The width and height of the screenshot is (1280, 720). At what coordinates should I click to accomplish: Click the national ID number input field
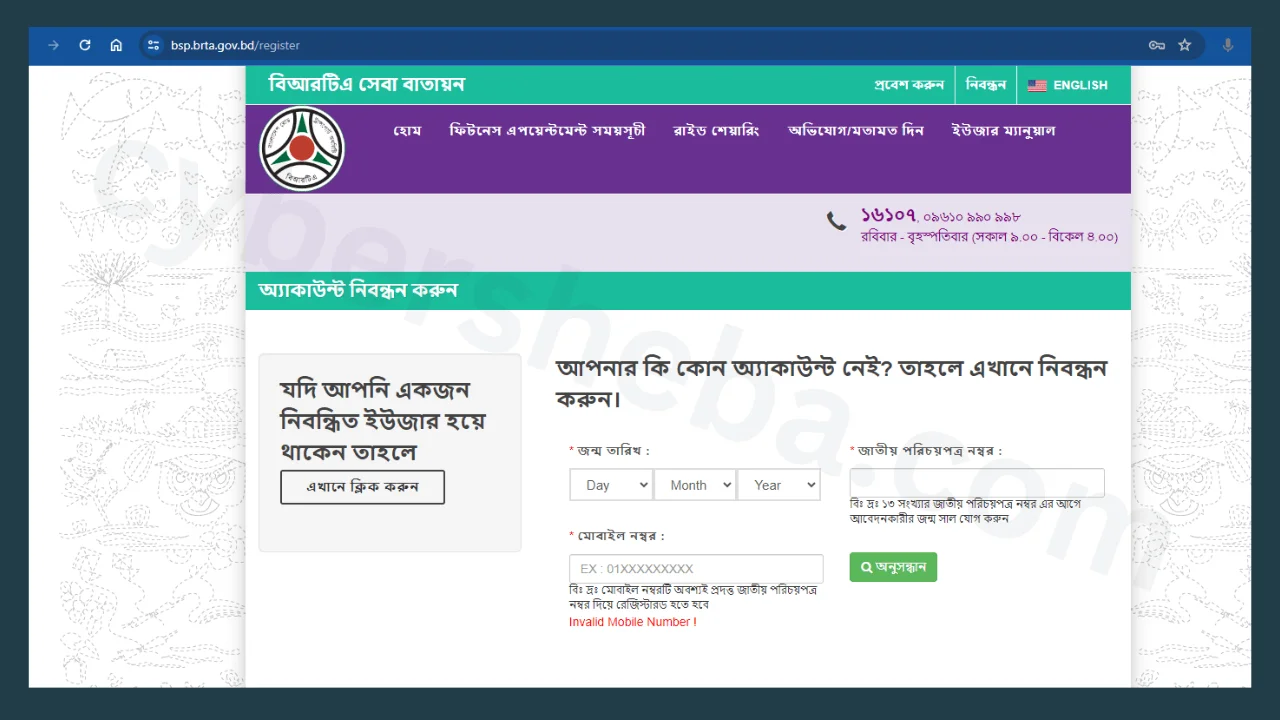click(x=977, y=482)
